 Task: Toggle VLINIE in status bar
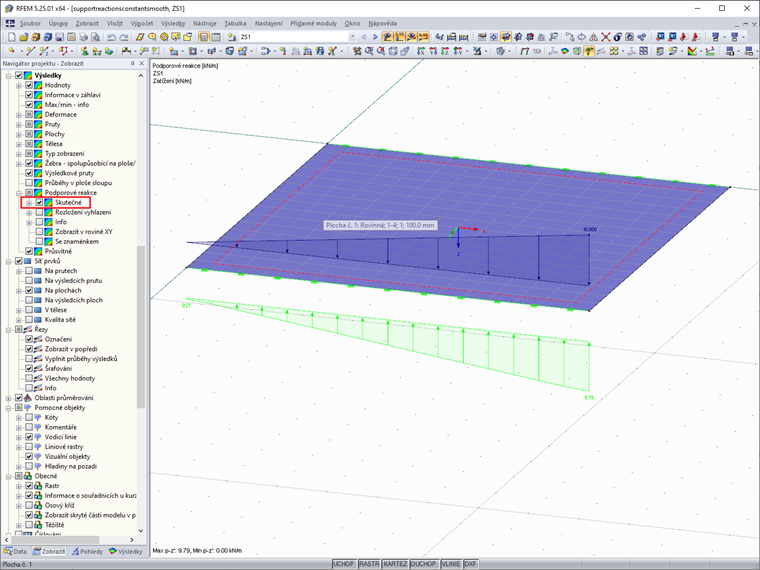(x=451, y=564)
